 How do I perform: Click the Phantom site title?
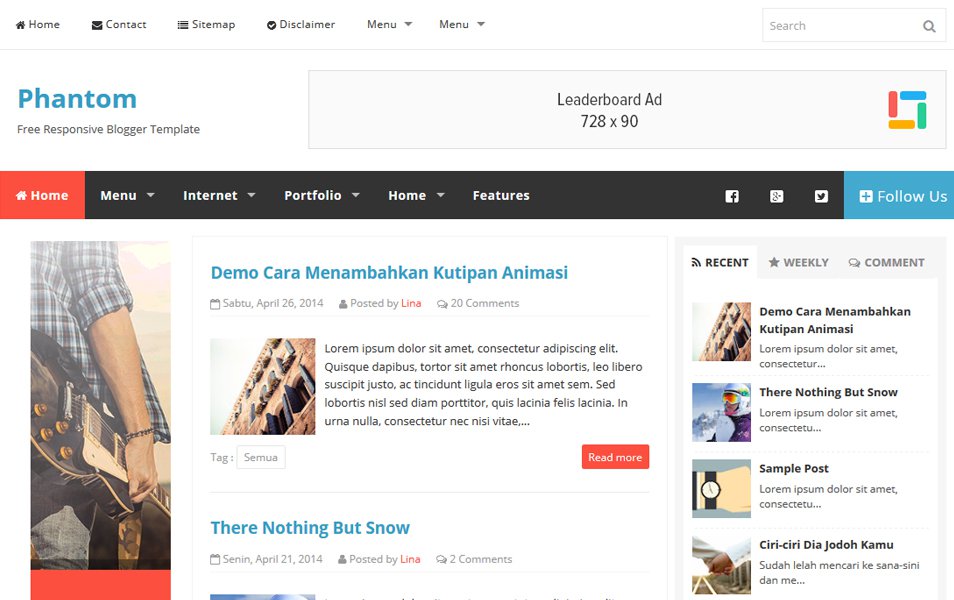[77, 99]
